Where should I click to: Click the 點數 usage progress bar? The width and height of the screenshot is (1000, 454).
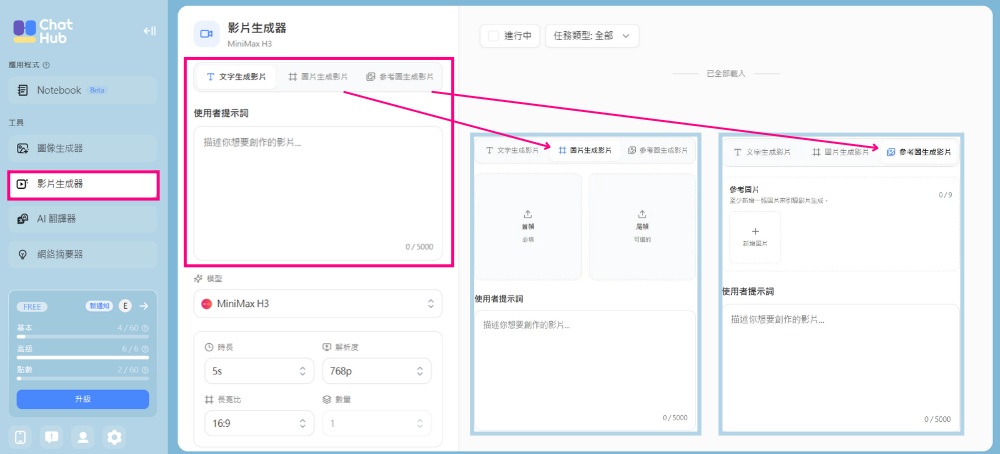coord(83,378)
